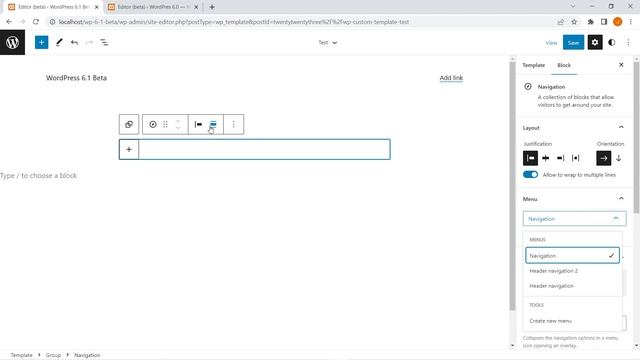Set justification to center
Viewport: 640px width, 360px height.
coord(546,158)
